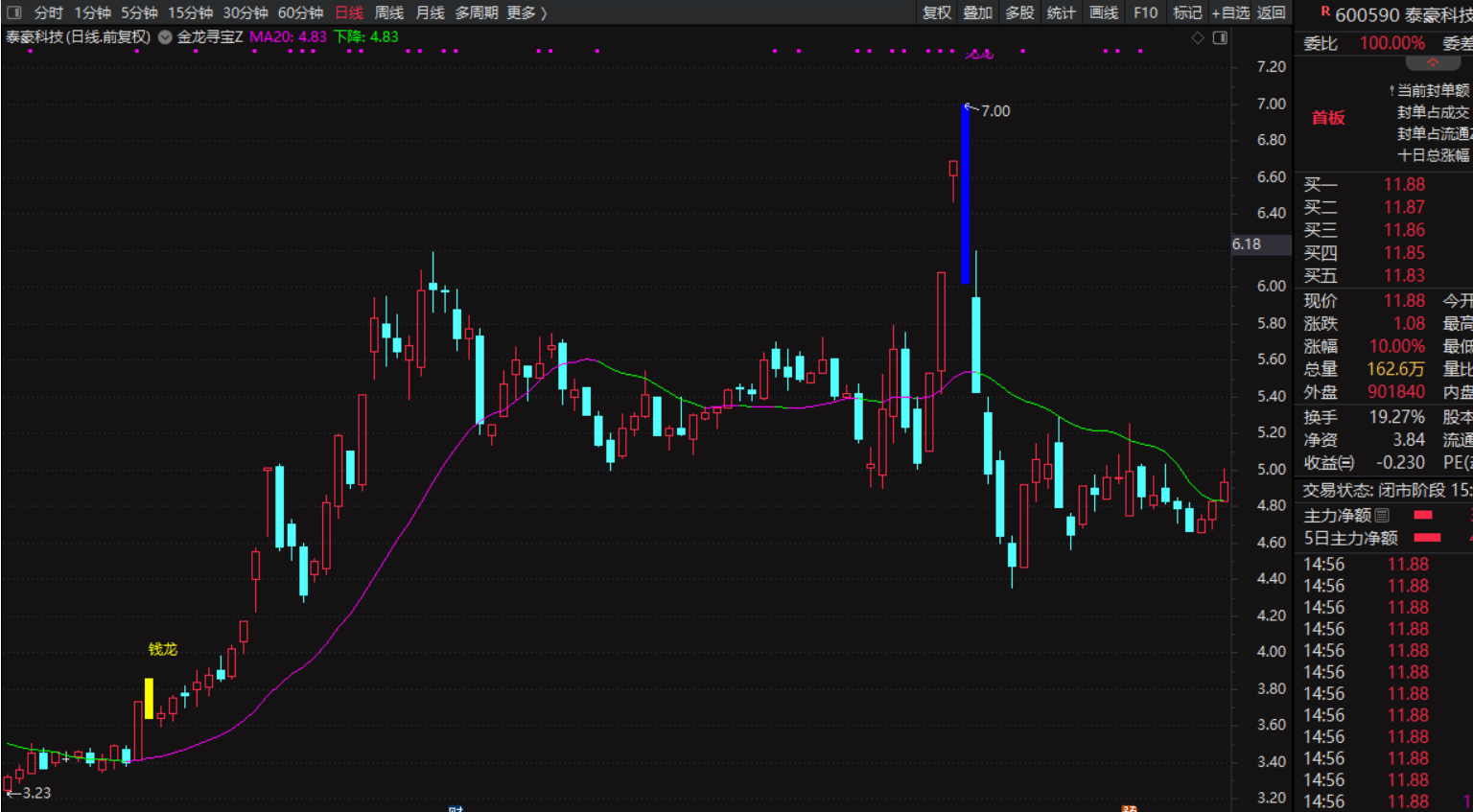Image resolution: width=1473 pixels, height=812 pixels.
Task: Open the indicator dropdown beside 金龙寻宝Z
Action: tap(165, 37)
